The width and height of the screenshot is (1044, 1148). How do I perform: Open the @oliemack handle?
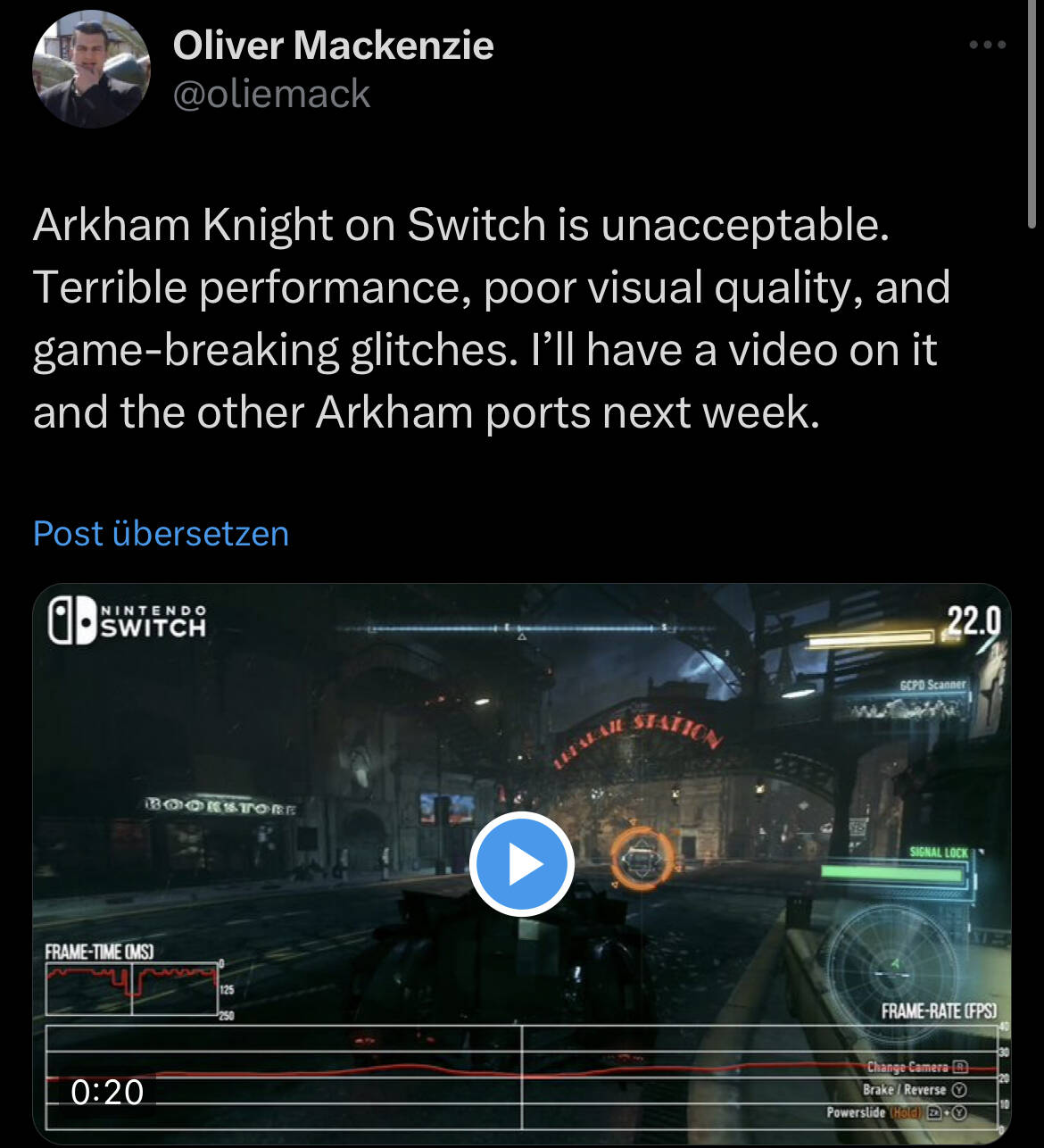point(271,94)
